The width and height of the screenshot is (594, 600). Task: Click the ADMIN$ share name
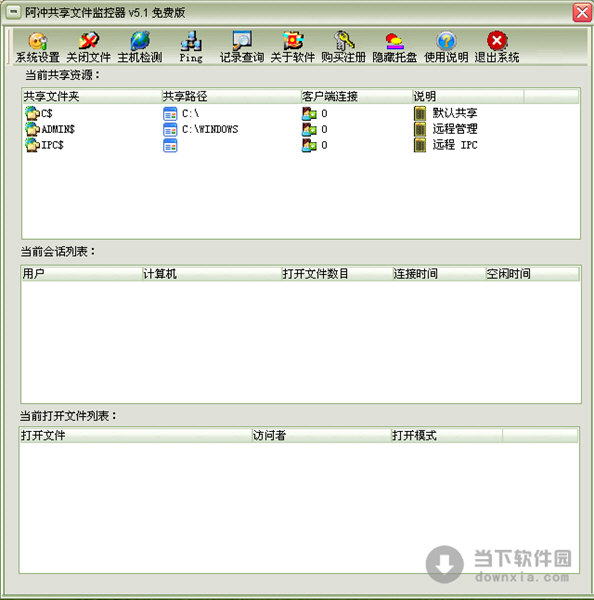point(58,129)
